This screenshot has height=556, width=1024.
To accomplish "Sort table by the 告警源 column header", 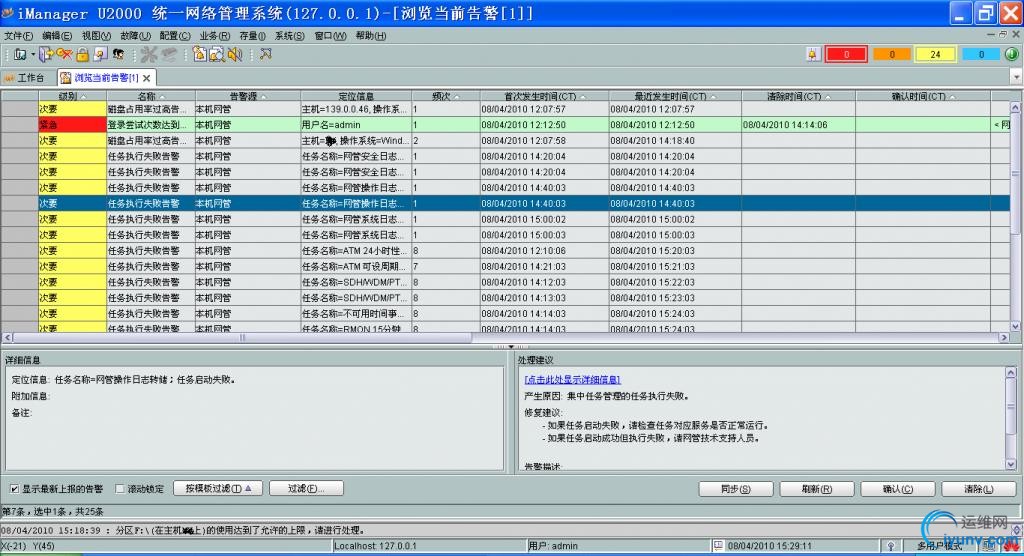I will [x=246, y=96].
